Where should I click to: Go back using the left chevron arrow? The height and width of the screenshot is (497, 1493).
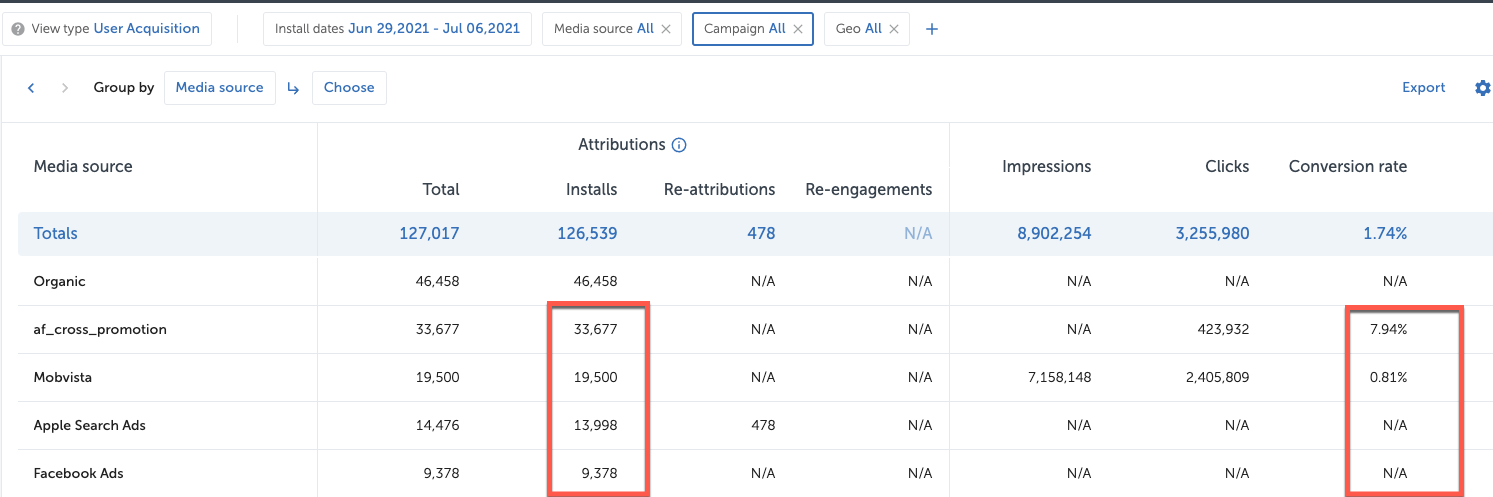31,88
